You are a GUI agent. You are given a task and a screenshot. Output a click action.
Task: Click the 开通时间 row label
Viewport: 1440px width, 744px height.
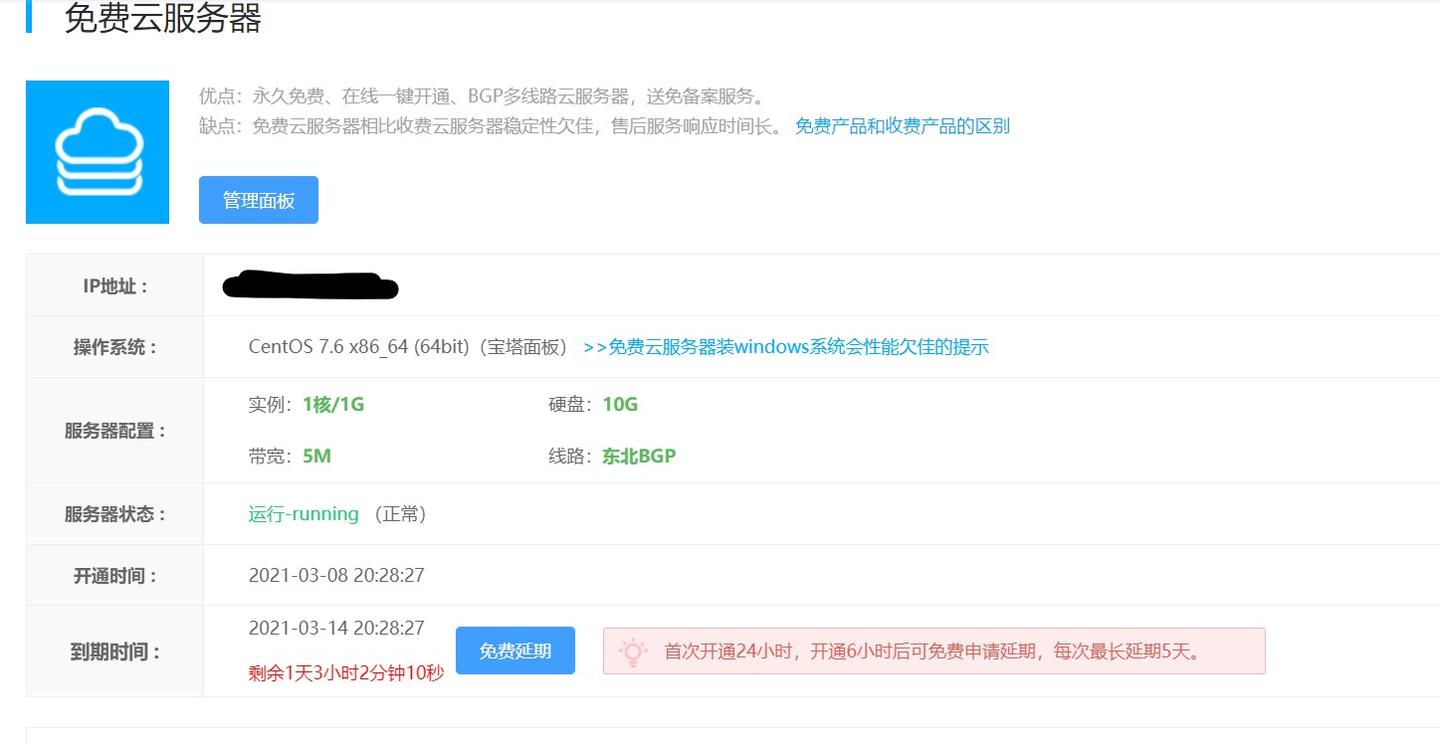(115, 576)
